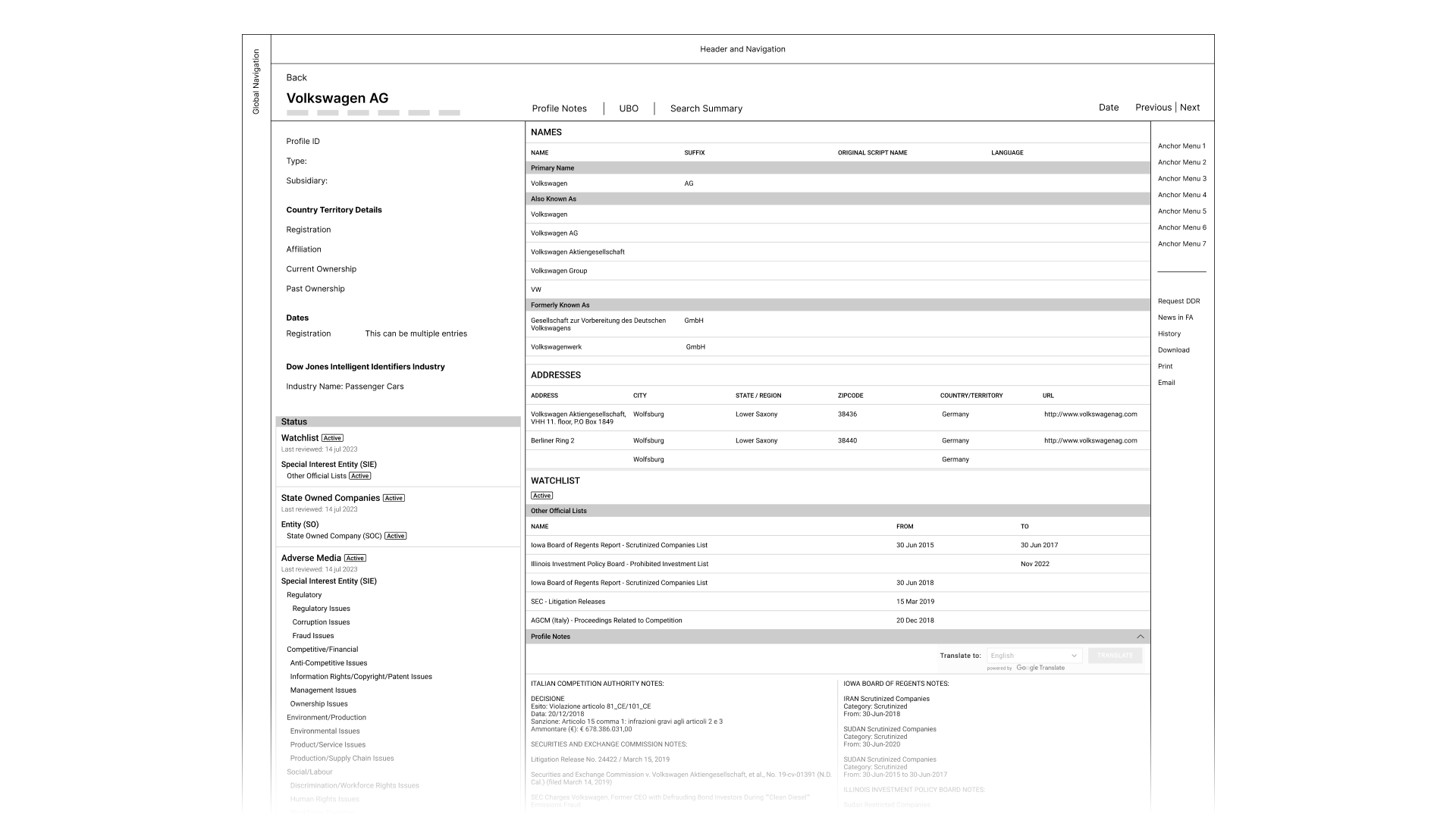Click the Header and Navigation bar
1456x814 pixels.
(x=742, y=49)
